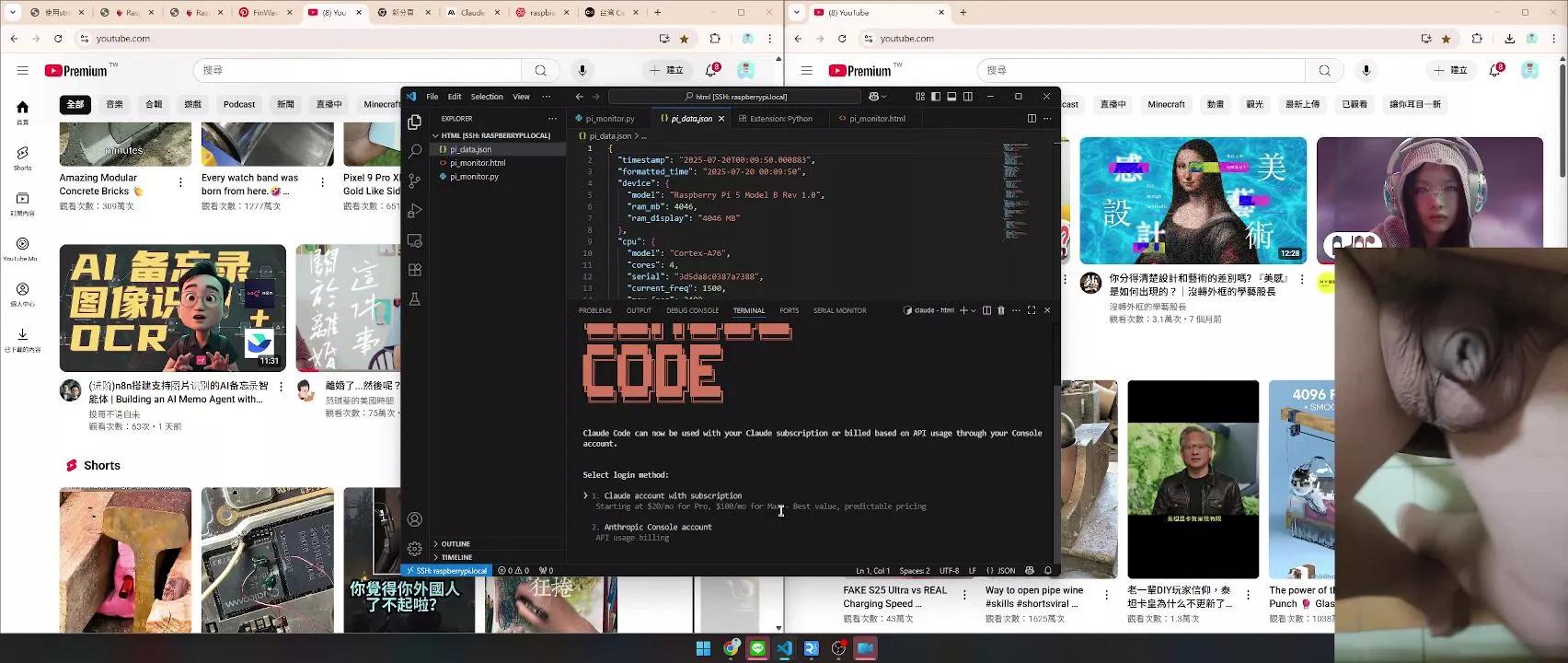
Task: Open the Extensions view in VS Code
Action: point(415,270)
